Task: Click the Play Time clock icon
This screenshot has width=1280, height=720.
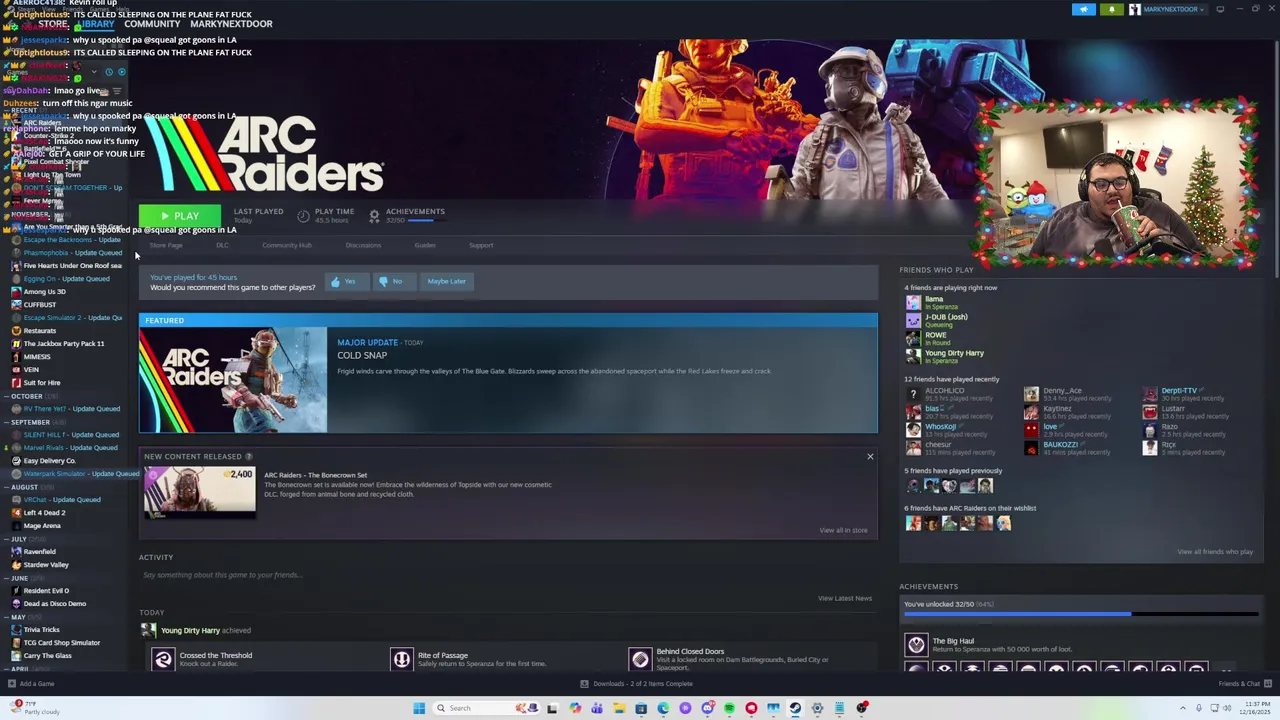Action: click(x=303, y=215)
